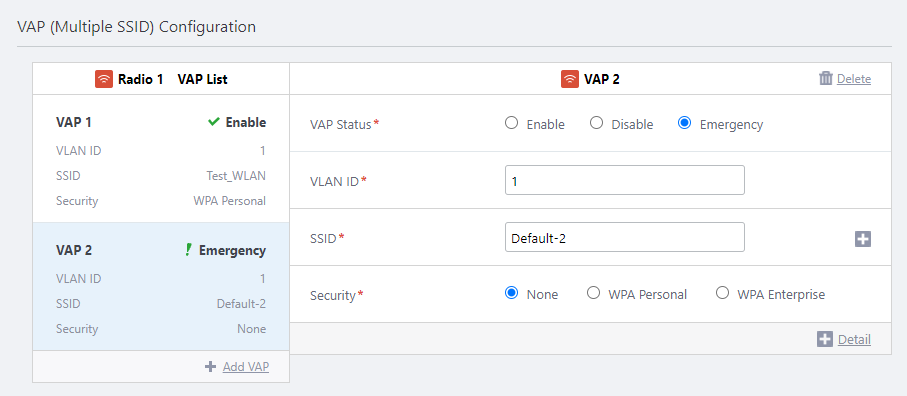Expand details with the Detail plus icon
The width and height of the screenshot is (907, 396).
point(825,339)
